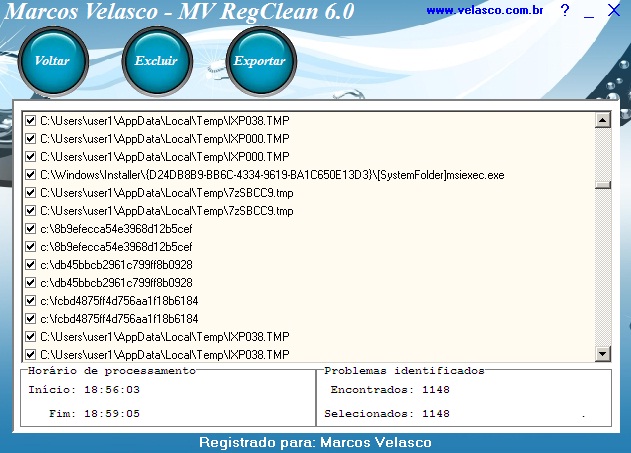Select the c:\fcbd4875ff4d756aa1f18b6184 text just below db45bbcb
The width and height of the screenshot is (631, 453).
[x=119, y=301]
